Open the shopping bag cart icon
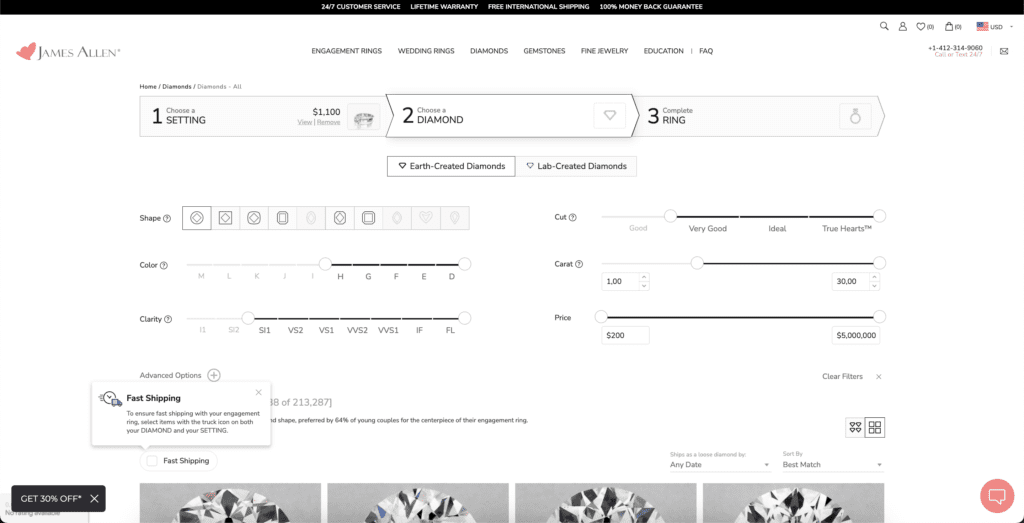This screenshot has width=1024, height=523. click(x=949, y=27)
